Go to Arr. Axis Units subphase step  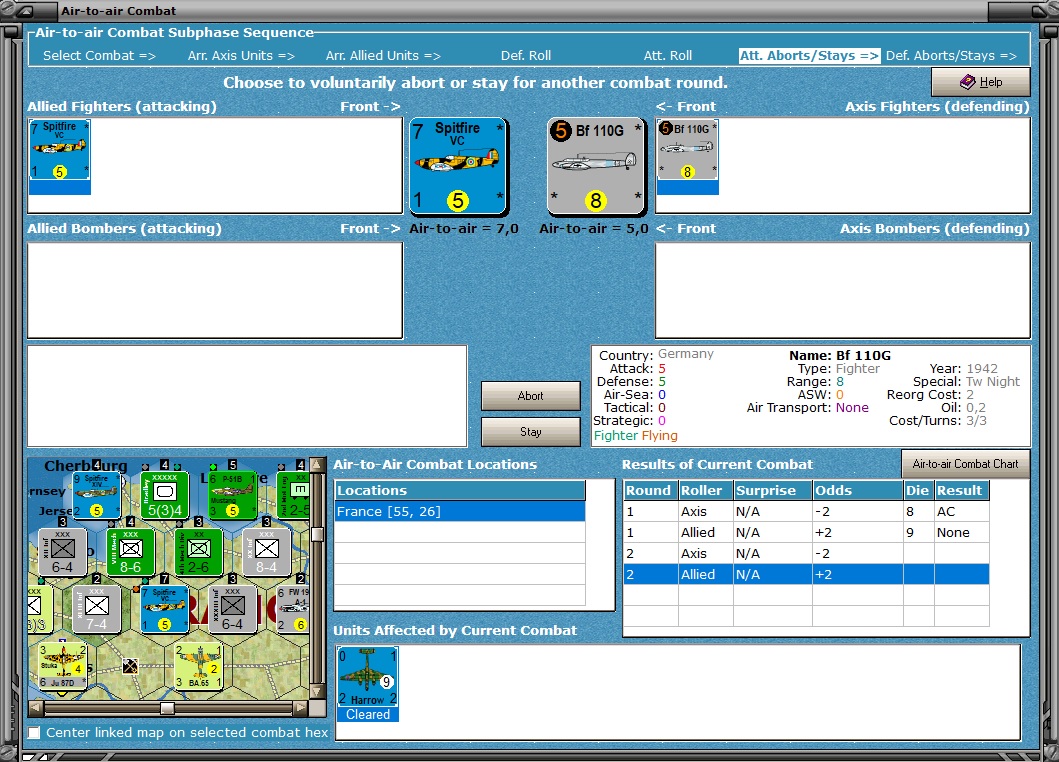[241, 55]
